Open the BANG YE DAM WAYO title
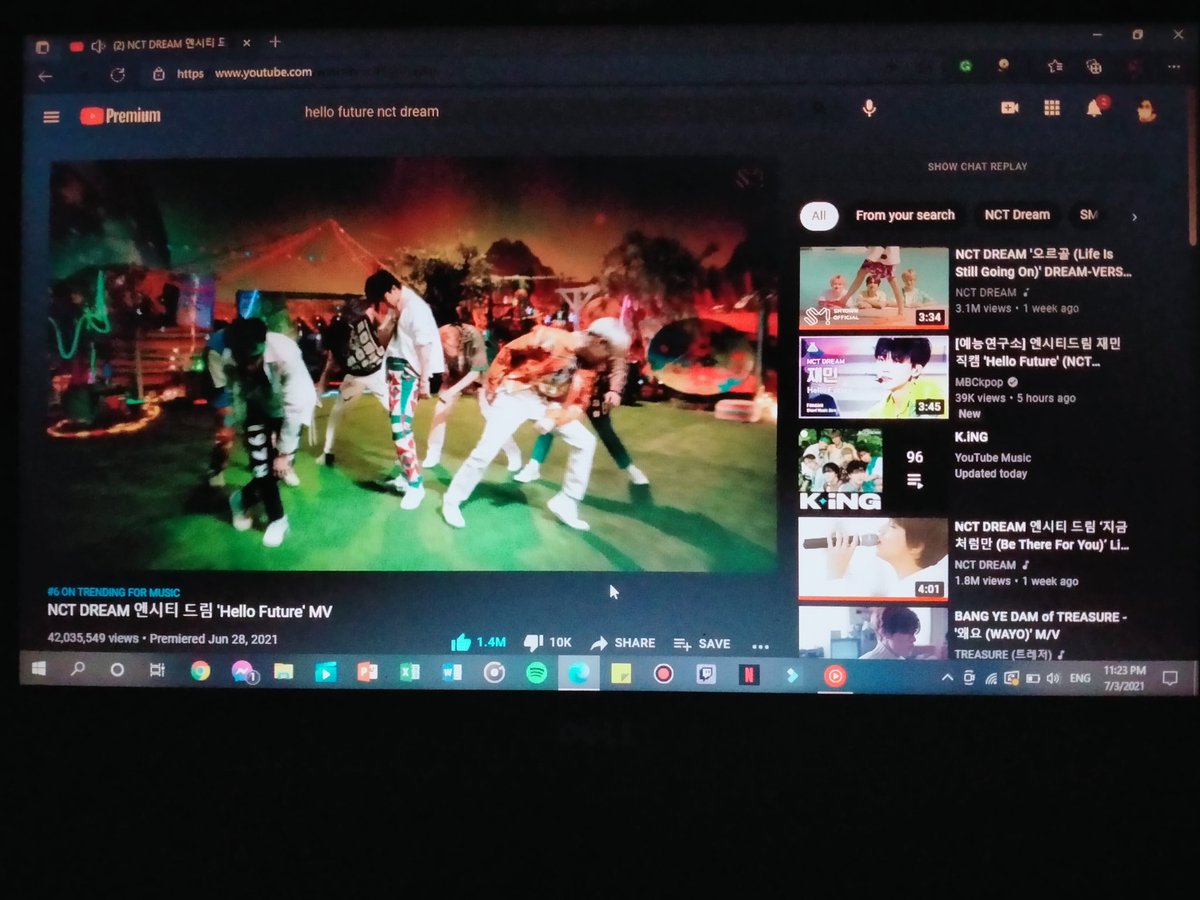 pyautogui.click(x=1041, y=625)
